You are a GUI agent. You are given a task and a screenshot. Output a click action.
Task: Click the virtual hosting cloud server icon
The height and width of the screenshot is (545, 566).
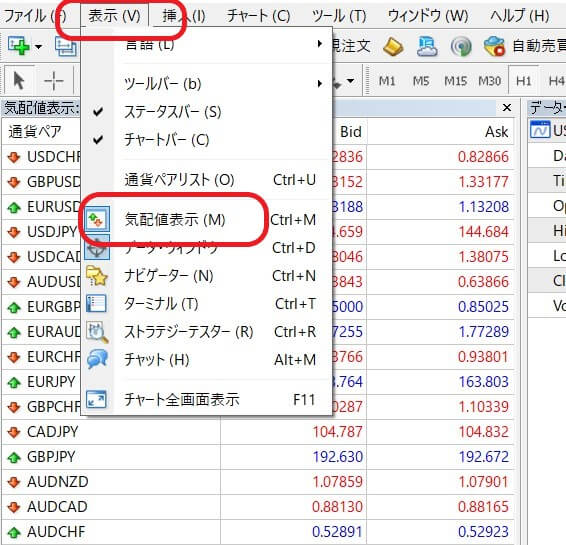point(427,47)
